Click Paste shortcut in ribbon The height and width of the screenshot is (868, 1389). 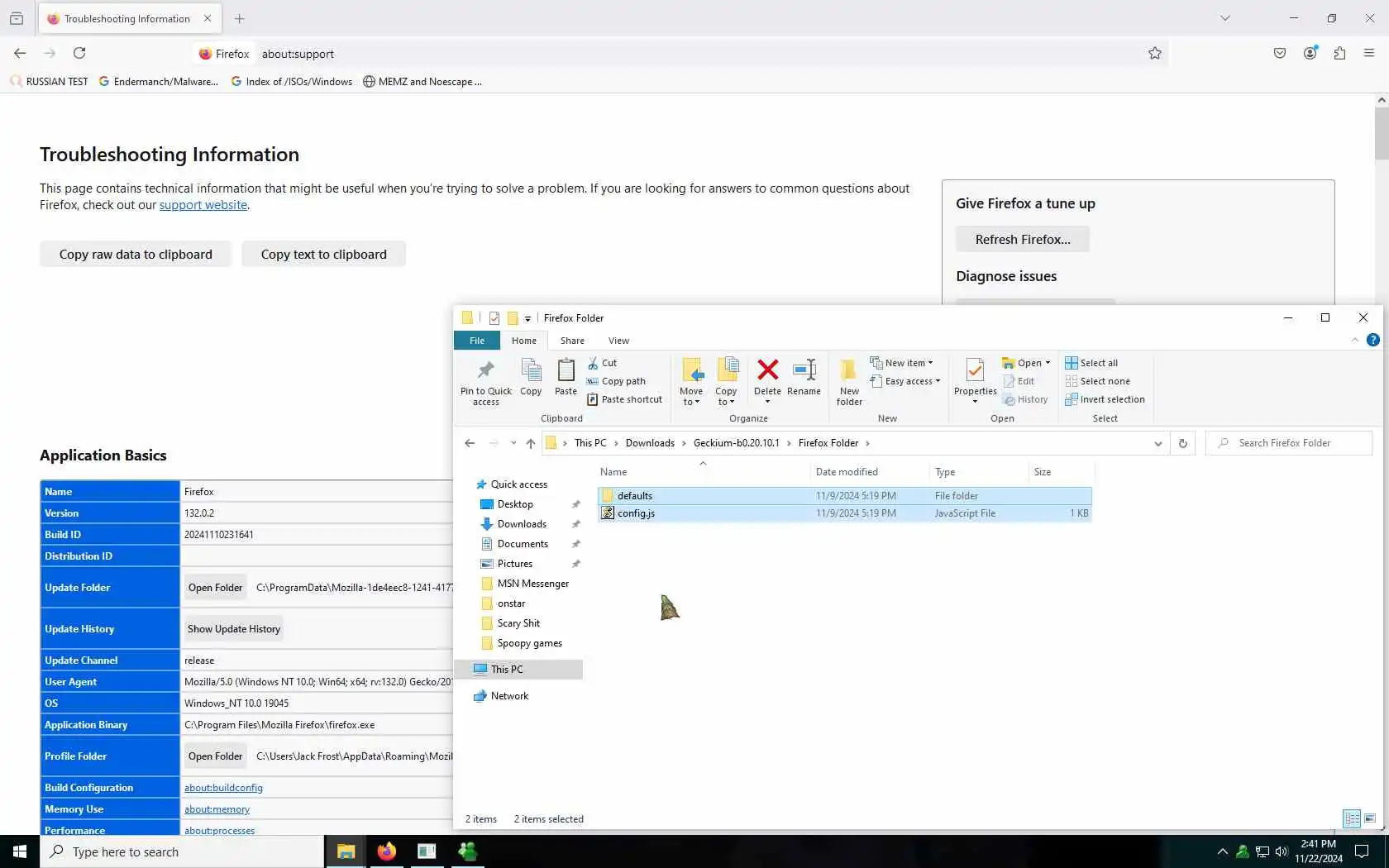(x=625, y=399)
